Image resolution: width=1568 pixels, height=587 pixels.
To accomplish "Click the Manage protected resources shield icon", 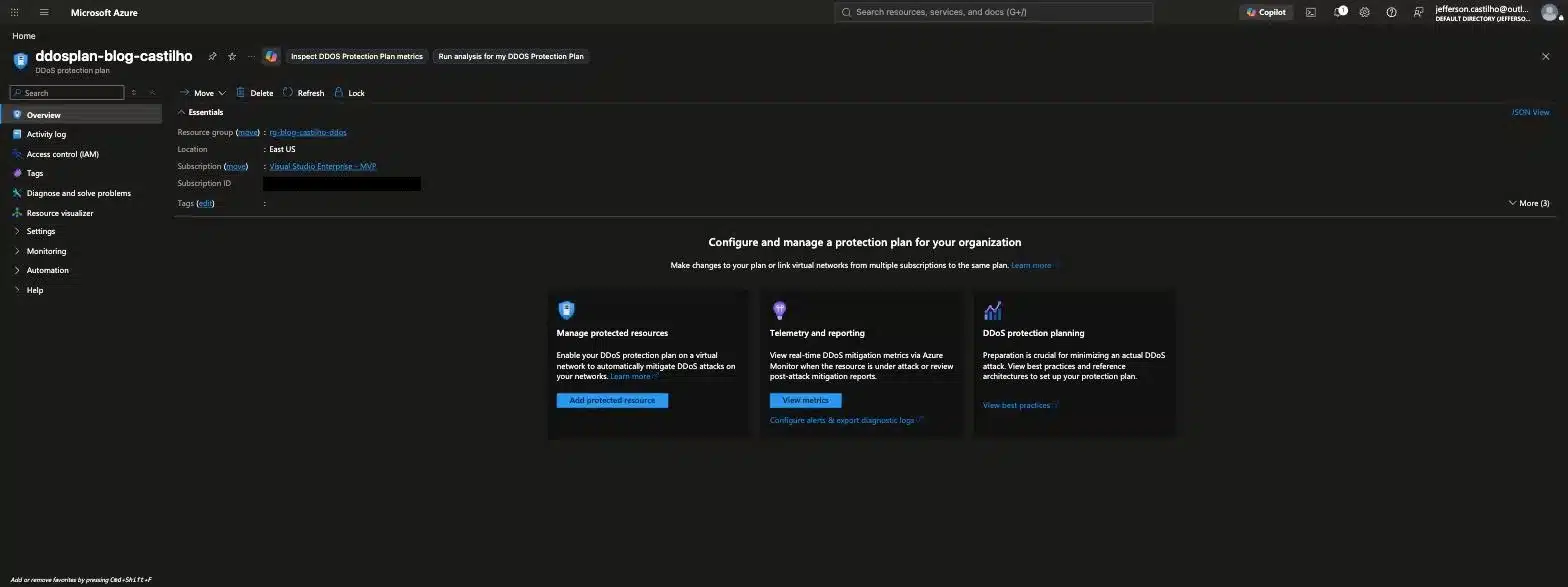I will 566,310.
